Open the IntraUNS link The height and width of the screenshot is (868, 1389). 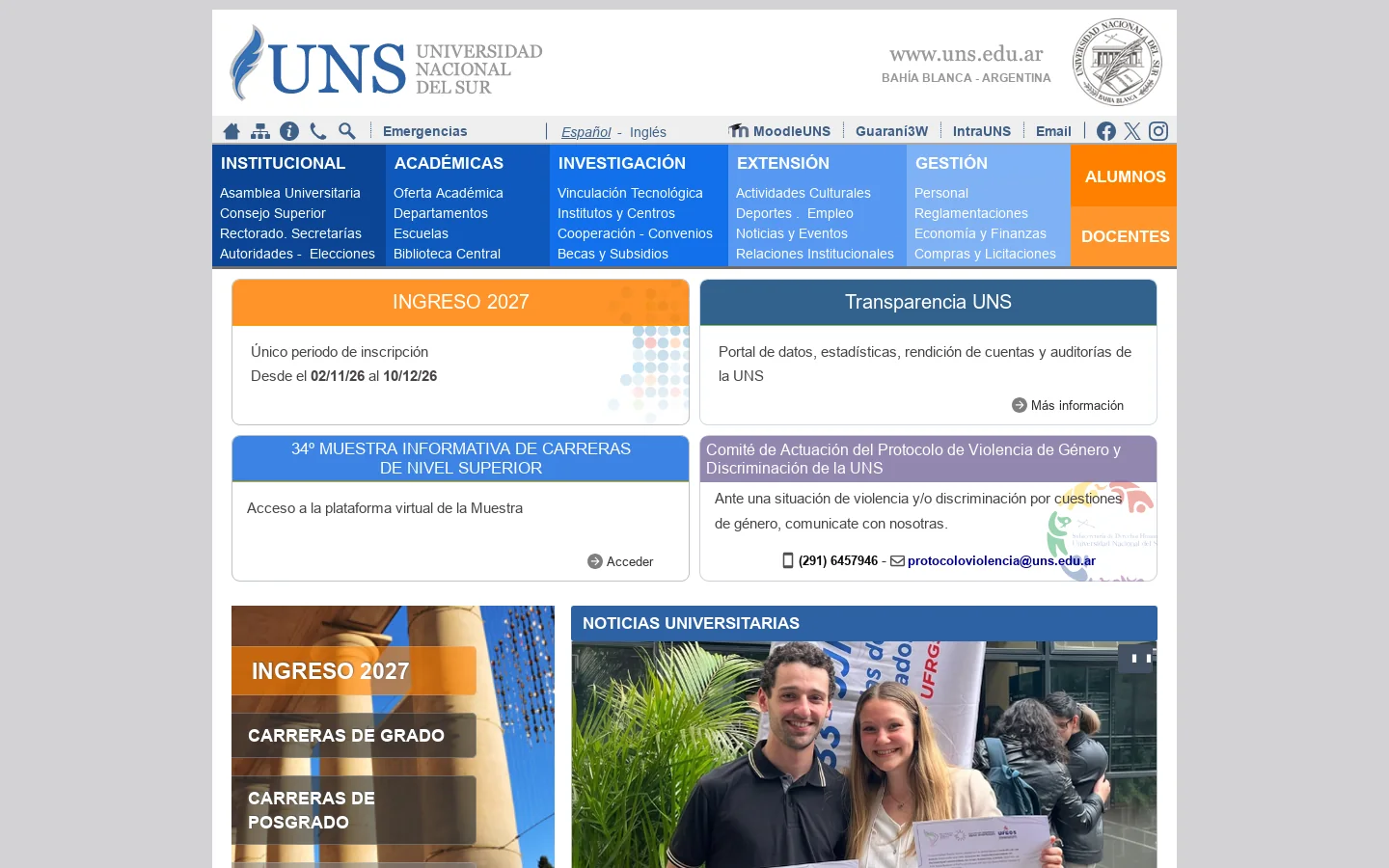(982, 131)
